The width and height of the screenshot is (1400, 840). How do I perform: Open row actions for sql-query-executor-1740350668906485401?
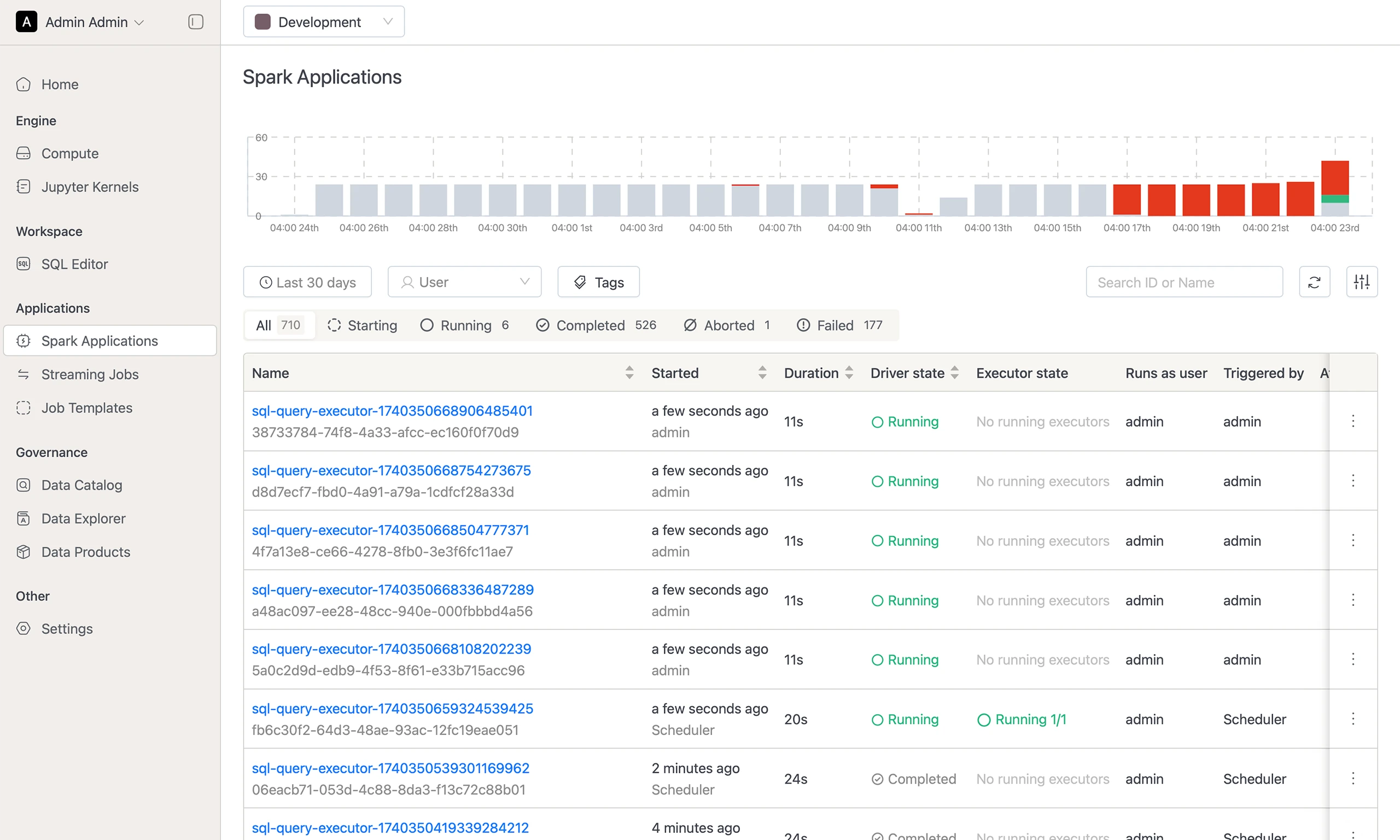(1353, 421)
